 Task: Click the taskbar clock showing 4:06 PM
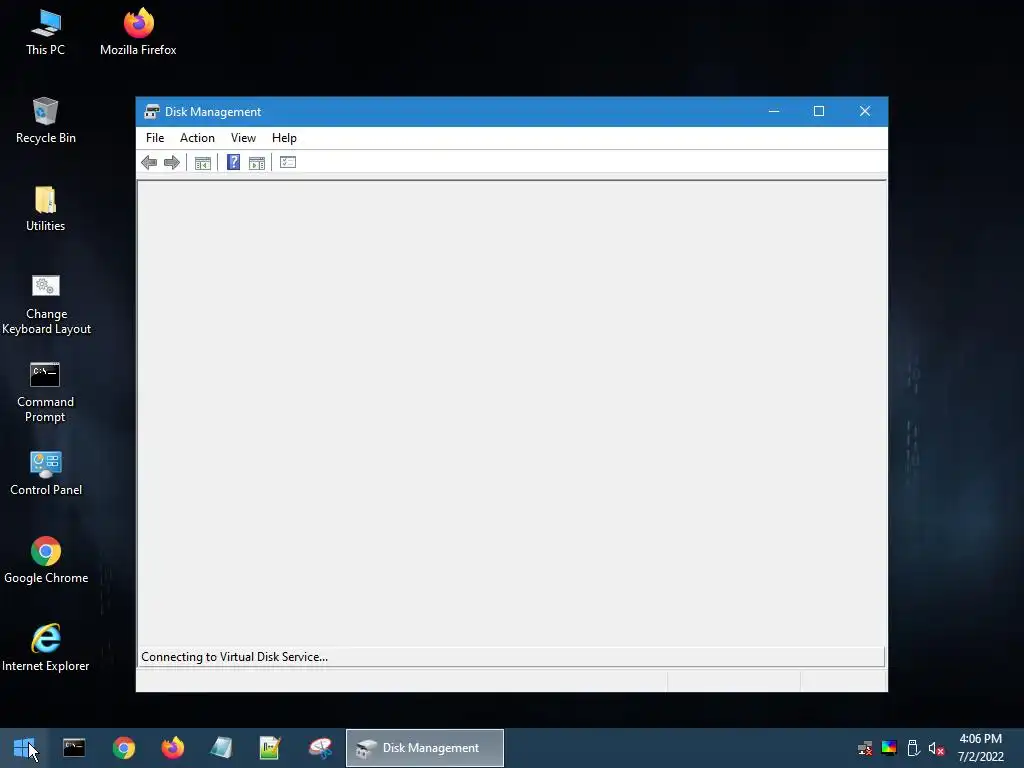980,748
